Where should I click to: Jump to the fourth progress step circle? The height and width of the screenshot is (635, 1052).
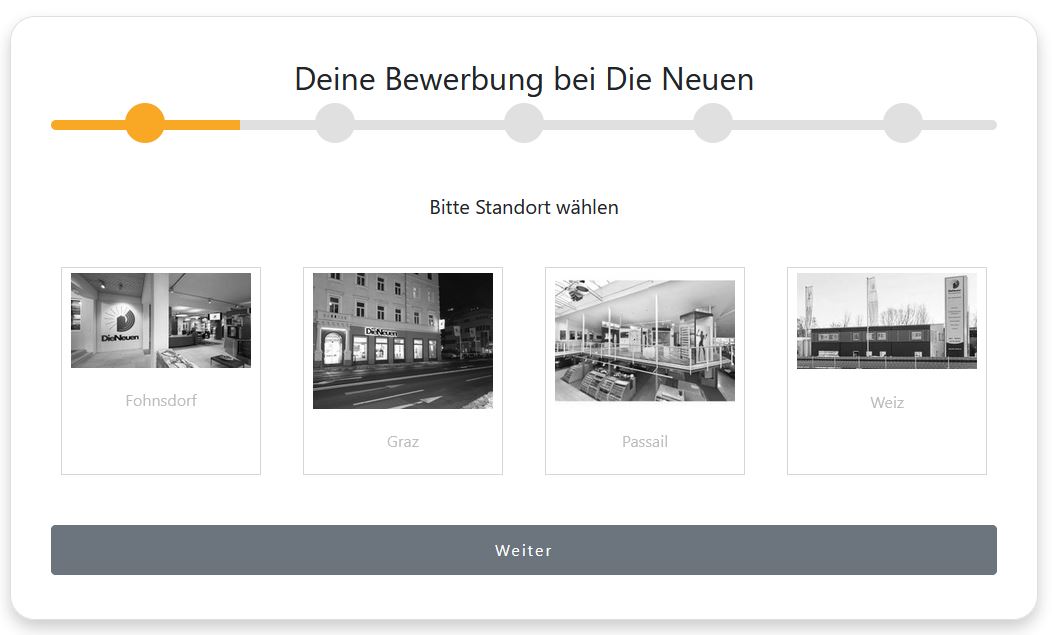pos(713,123)
